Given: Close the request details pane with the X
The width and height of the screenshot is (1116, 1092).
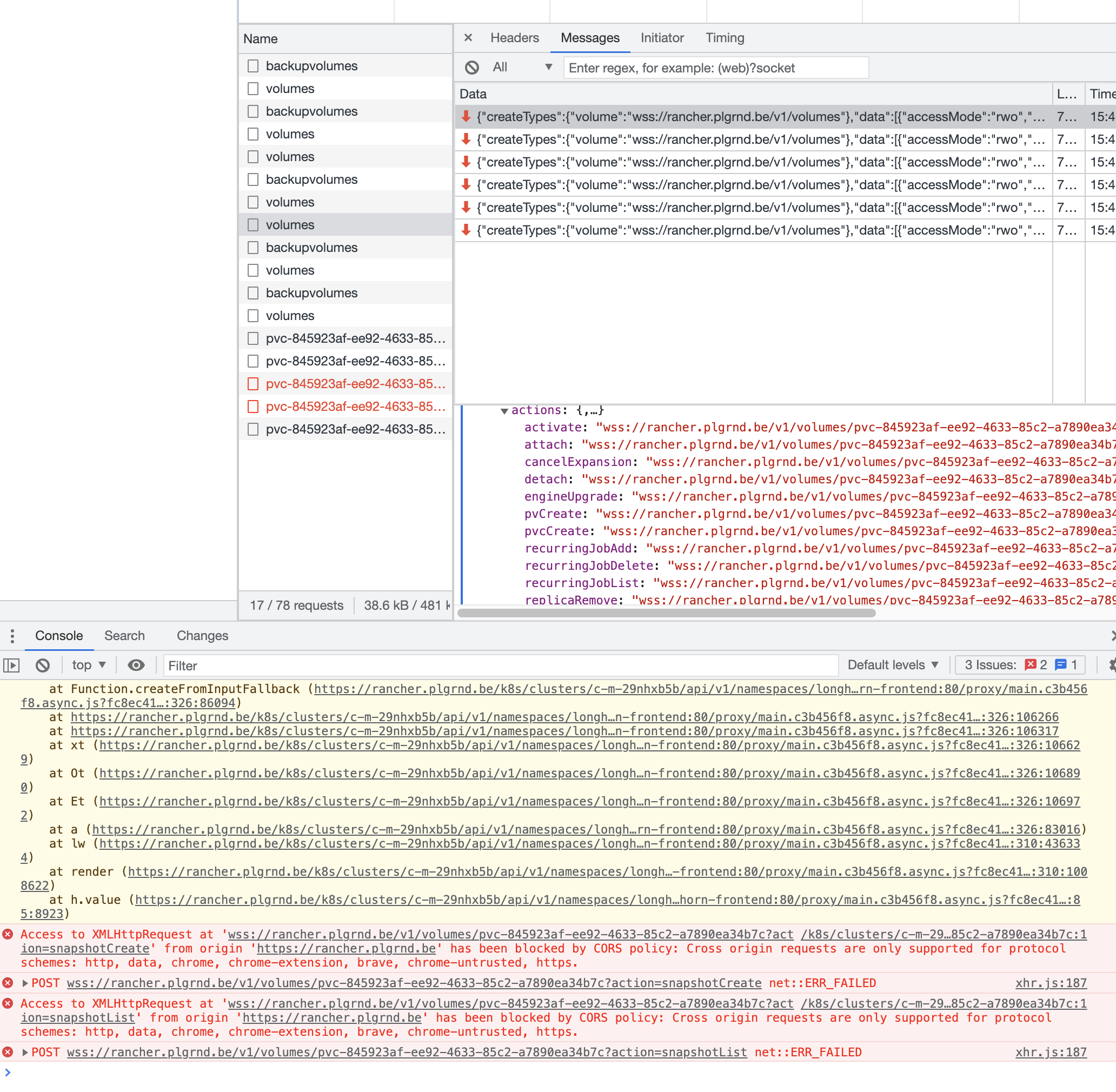Looking at the screenshot, I should coord(468,38).
